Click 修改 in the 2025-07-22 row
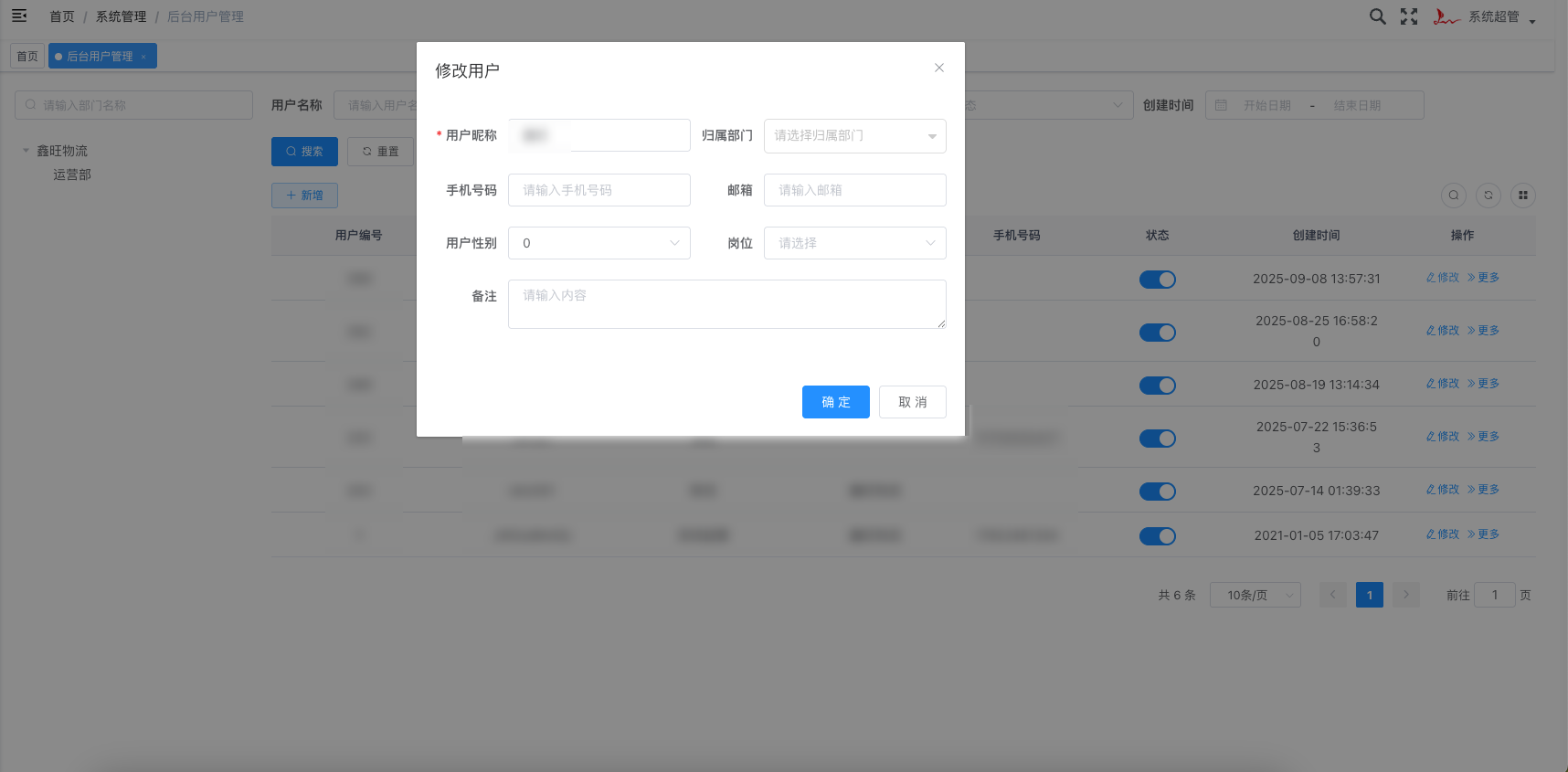This screenshot has height=772, width=1568. point(1443,437)
